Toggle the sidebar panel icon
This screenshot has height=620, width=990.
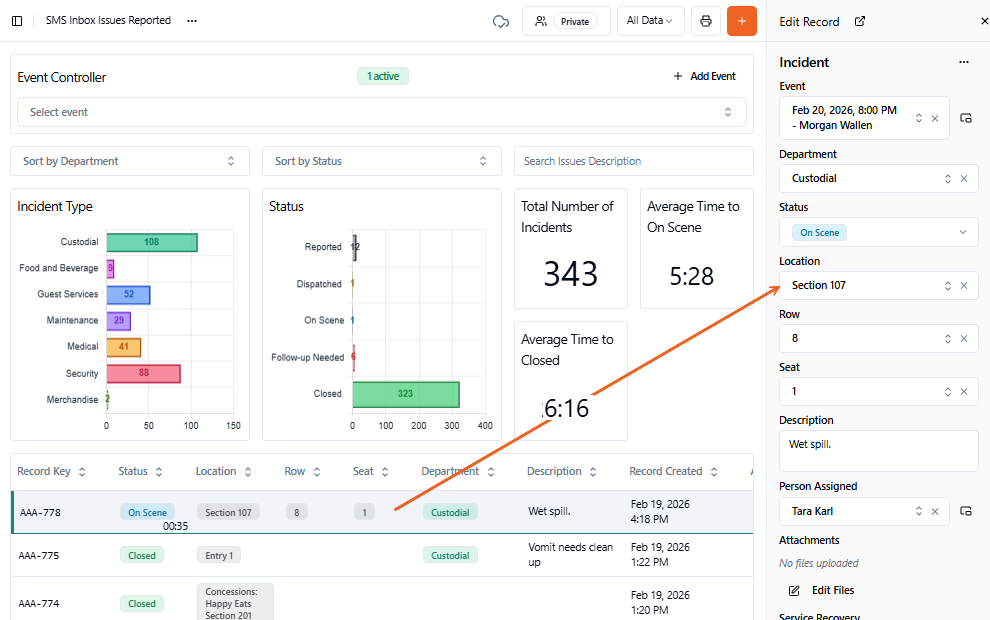17,21
